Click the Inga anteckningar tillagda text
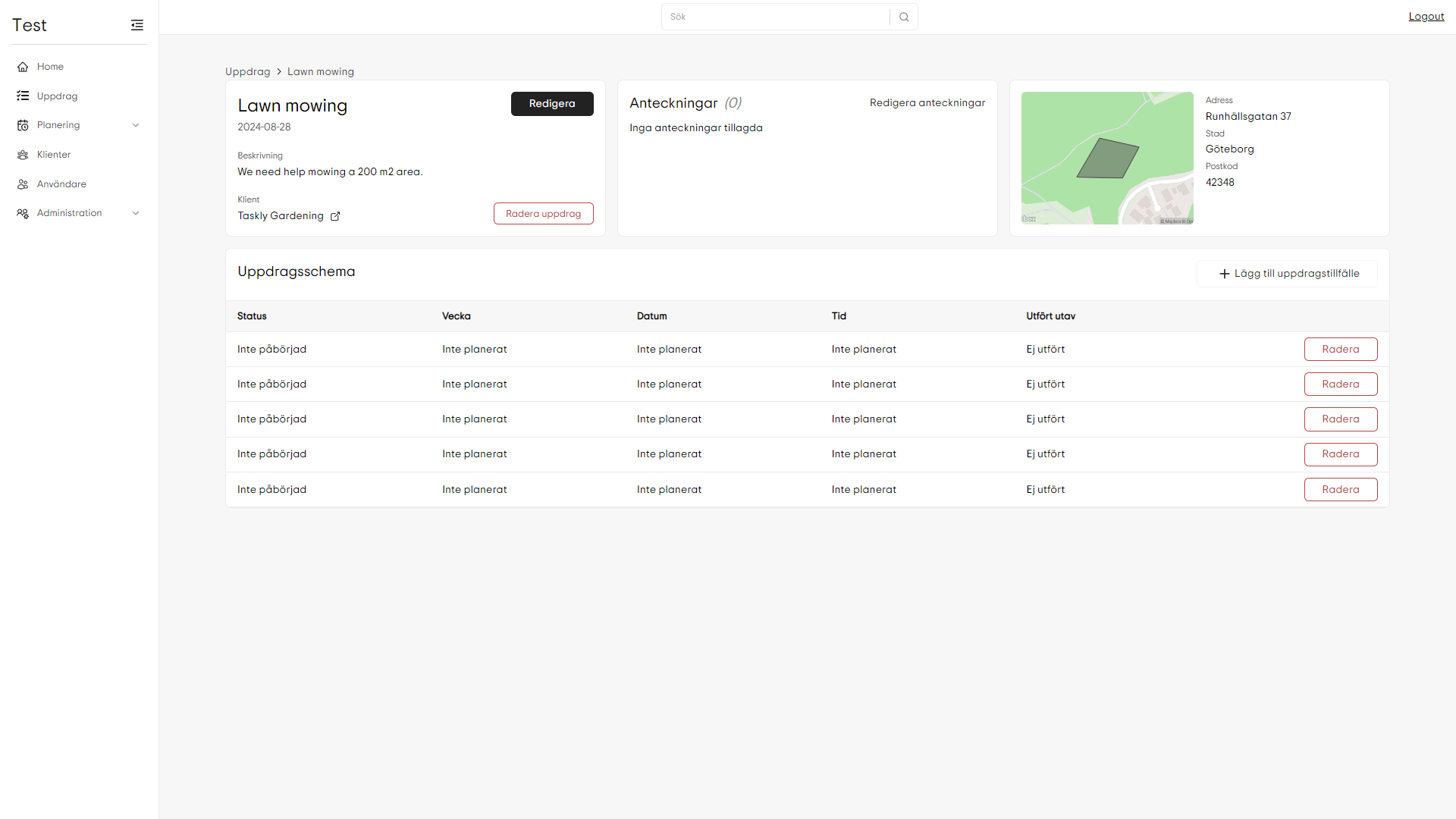1456x819 pixels. (696, 128)
